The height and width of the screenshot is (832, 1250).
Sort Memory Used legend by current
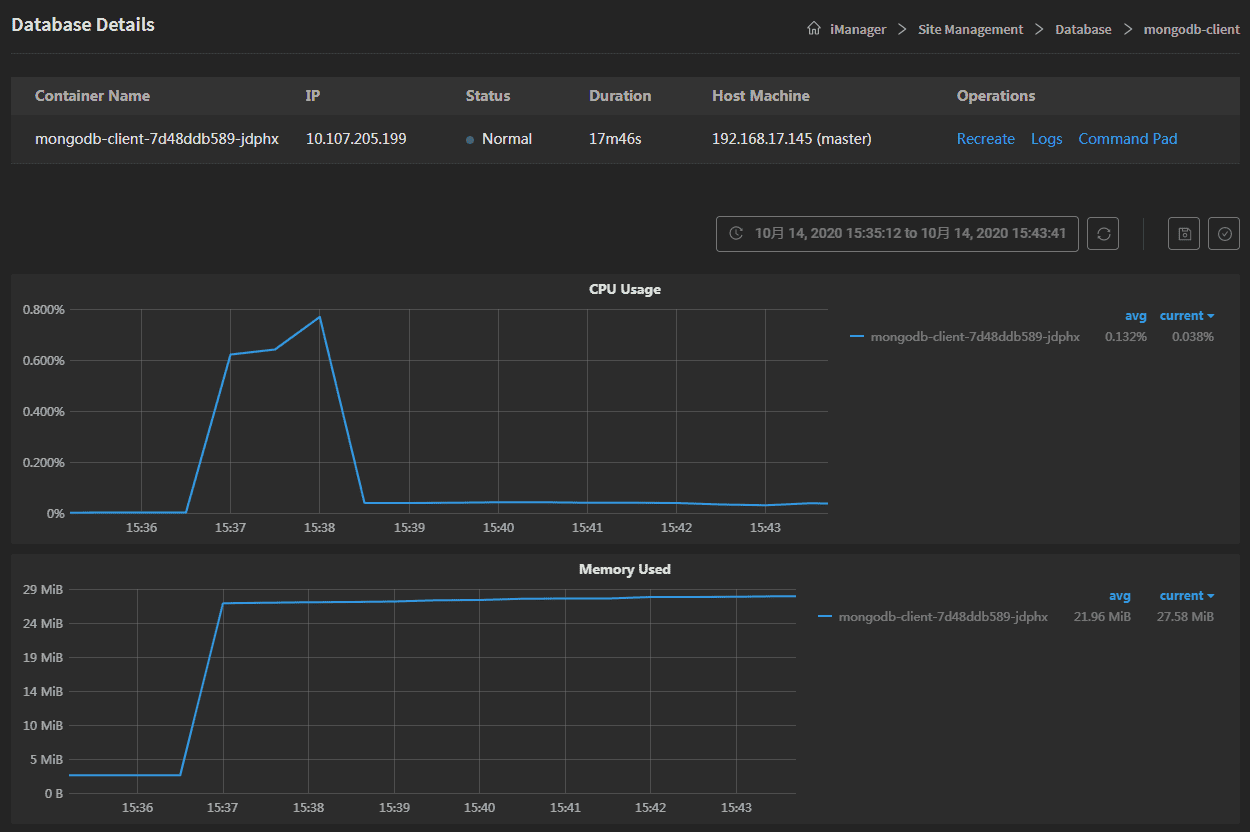[1186, 596]
